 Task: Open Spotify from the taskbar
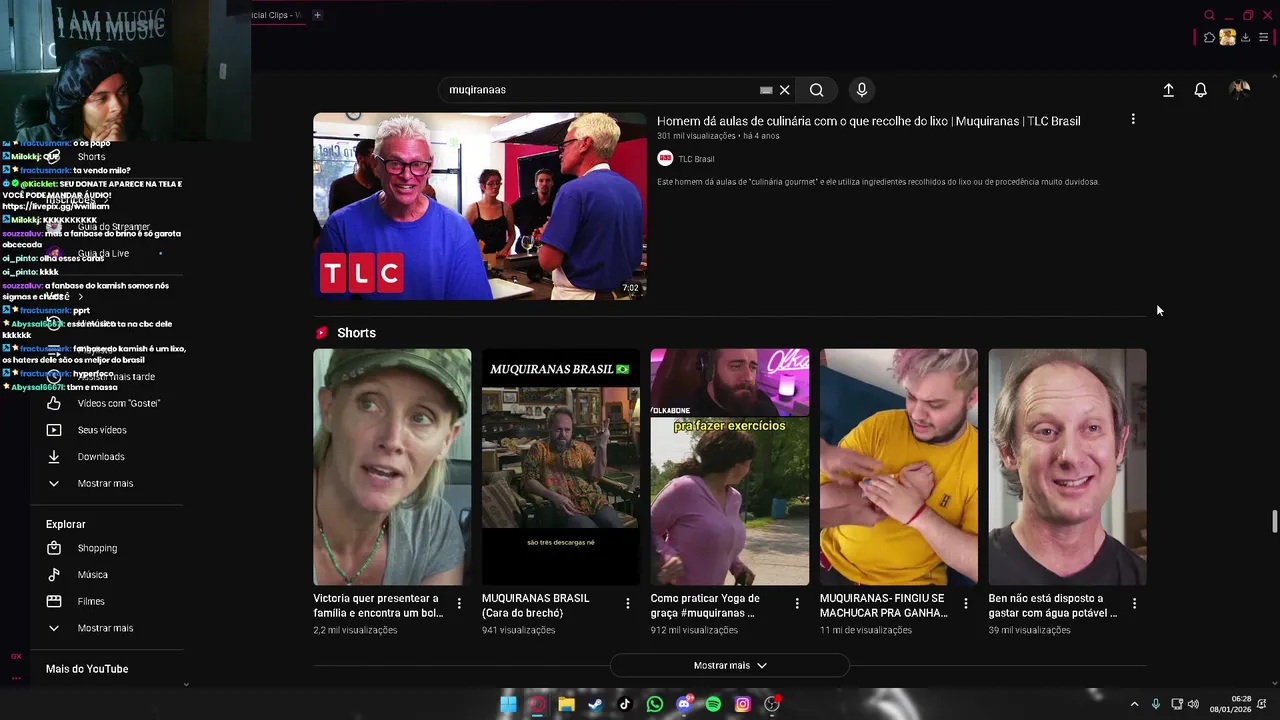coord(713,704)
